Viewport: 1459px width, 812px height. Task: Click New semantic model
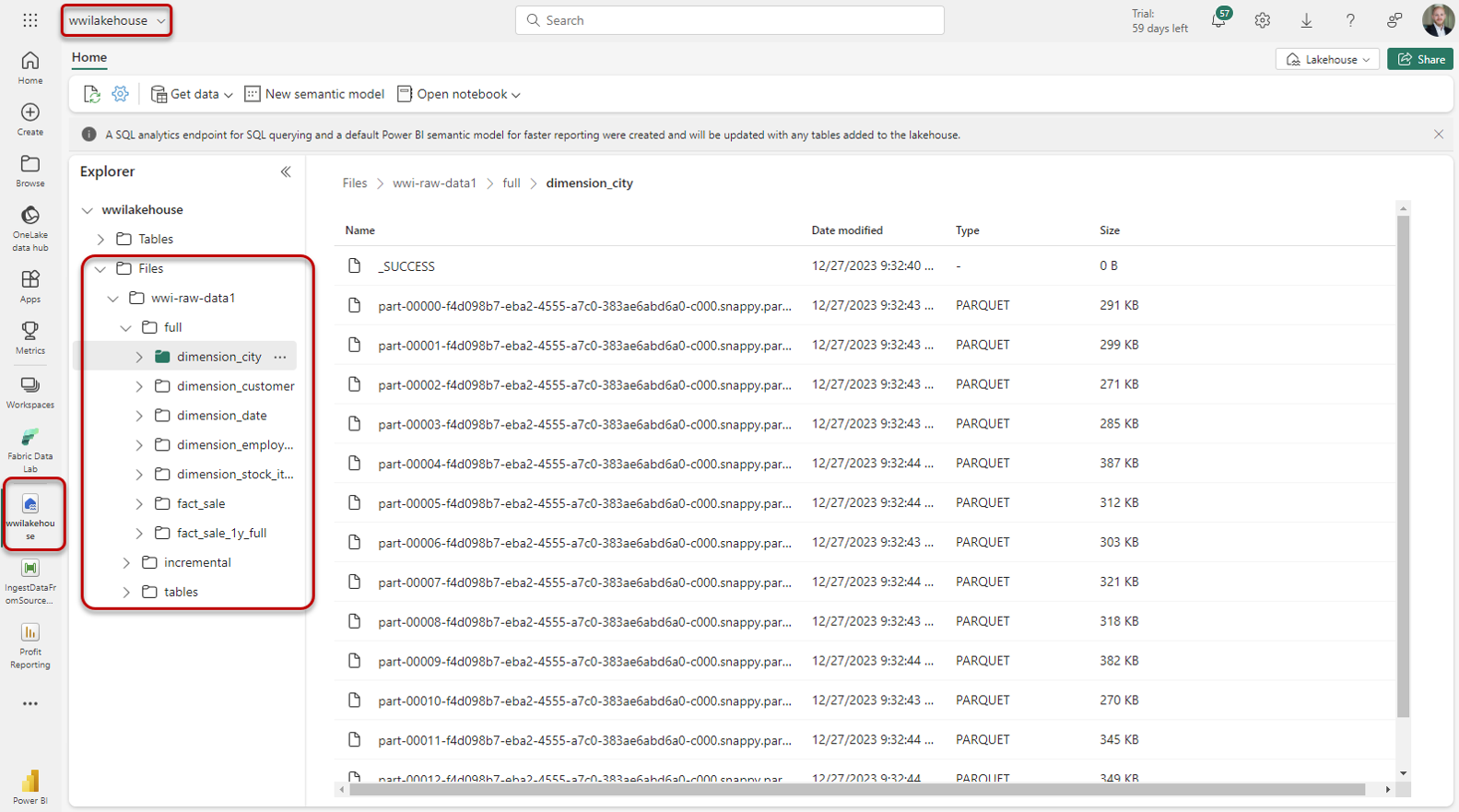(x=314, y=94)
